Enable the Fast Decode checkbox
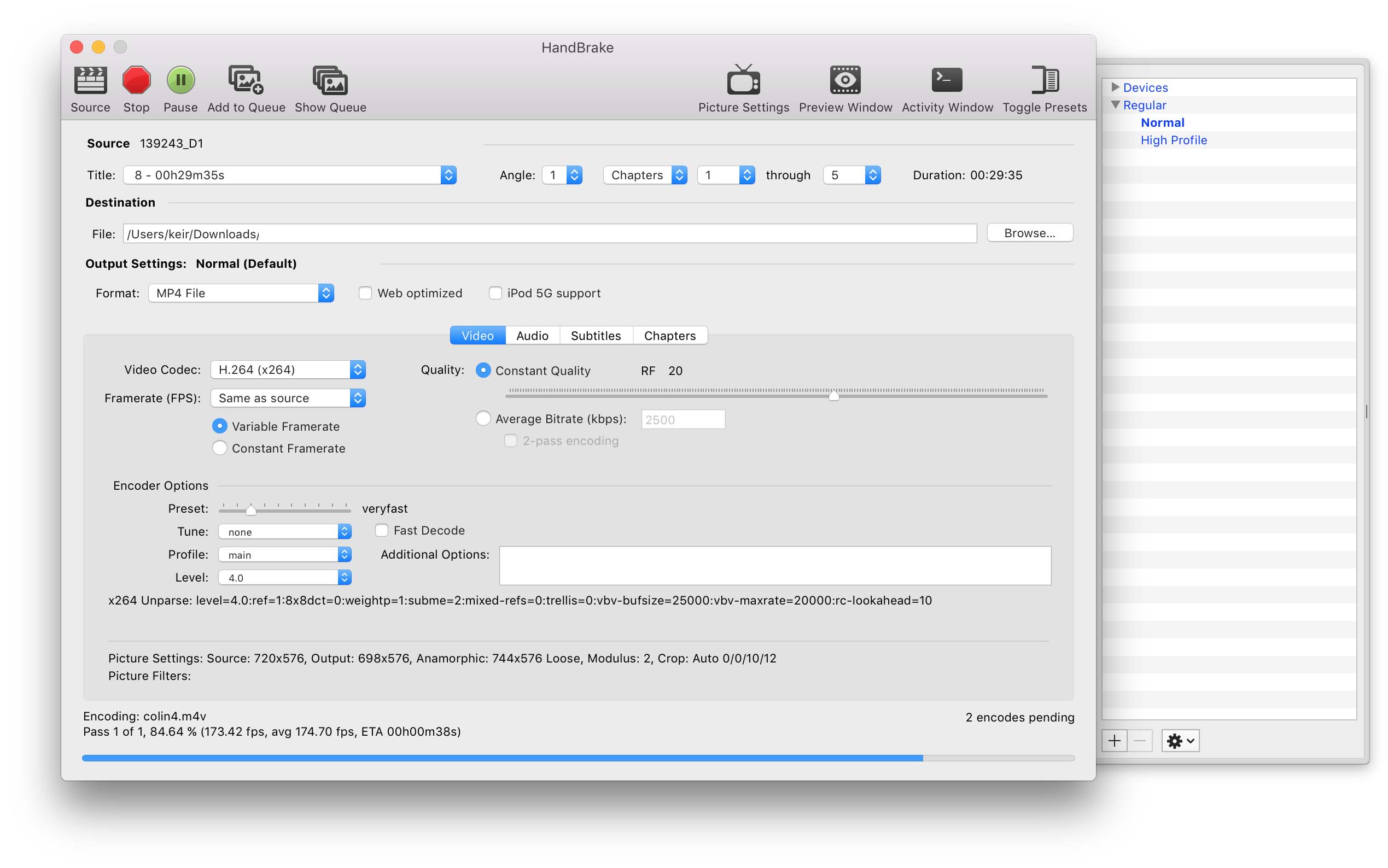The width and height of the screenshot is (1388, 868). [x=381, y=530]
